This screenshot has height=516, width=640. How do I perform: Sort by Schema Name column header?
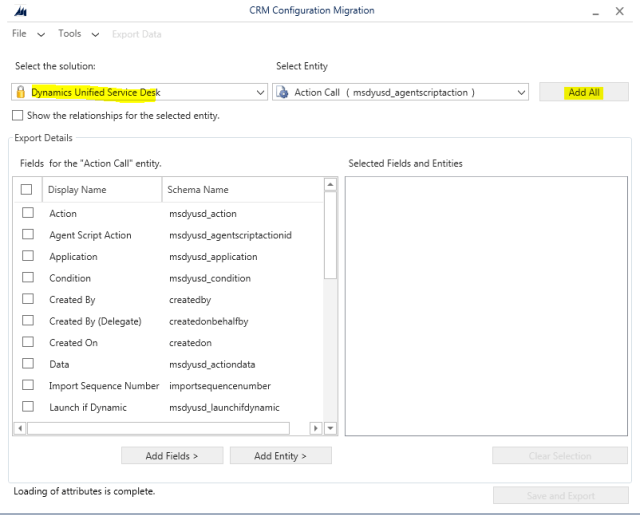click(x=242, y=189)
